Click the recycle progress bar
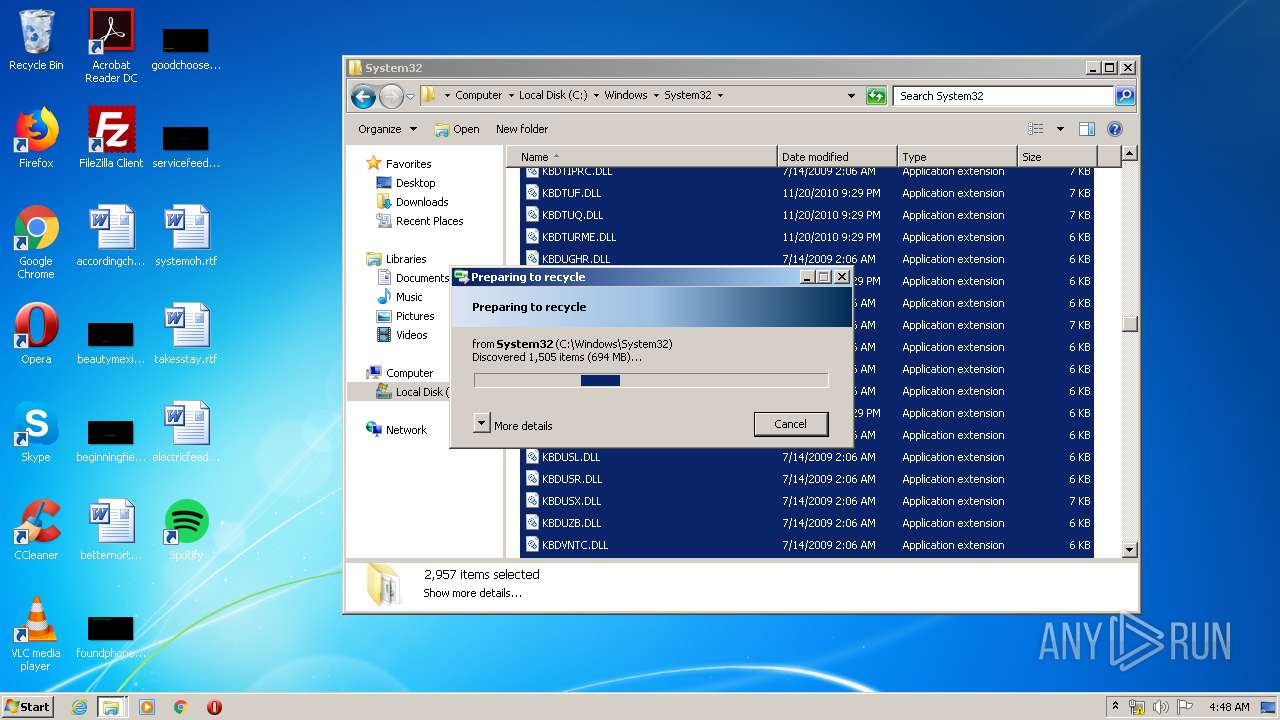 pyautogui.click(x=651, y=380)
